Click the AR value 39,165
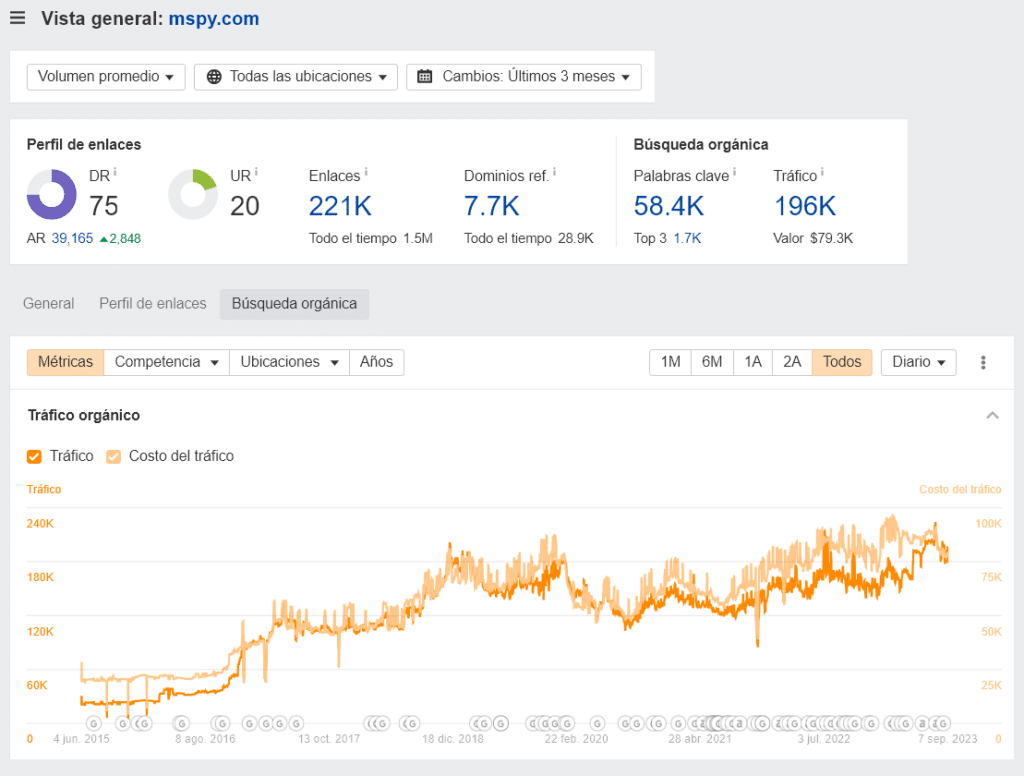The width and height of the screenshot is (1024, 776). click(x=72, y=238)
